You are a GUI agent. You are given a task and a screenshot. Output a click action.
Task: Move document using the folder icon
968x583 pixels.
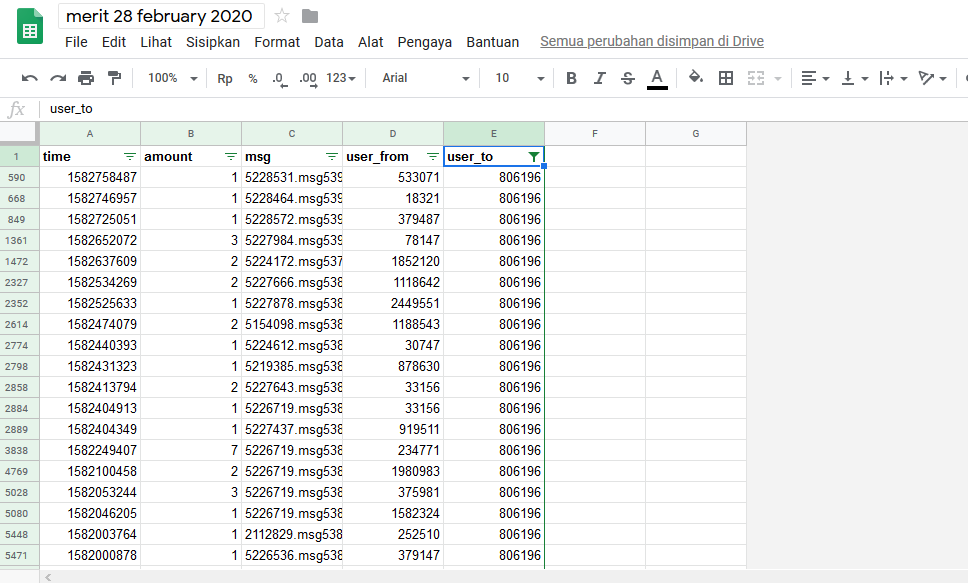point(310,16)
